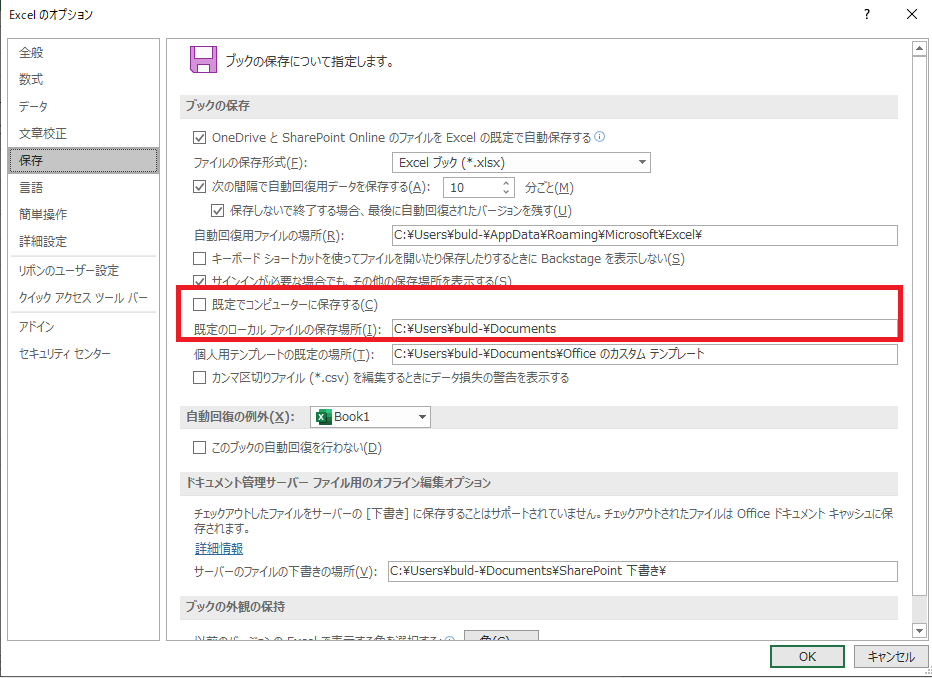
Task: Click the キャンセル button
Action: (890, 657)
